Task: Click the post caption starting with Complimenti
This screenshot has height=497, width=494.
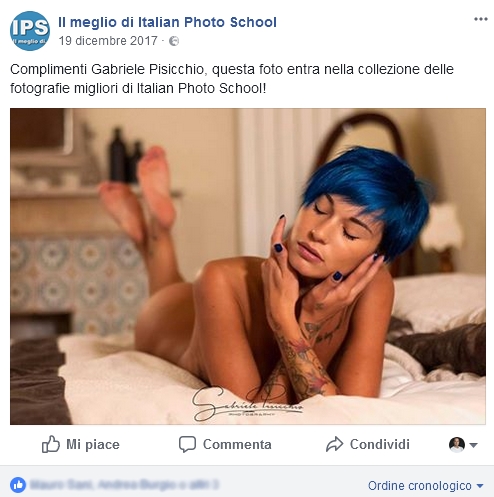Action: point(232,79)
